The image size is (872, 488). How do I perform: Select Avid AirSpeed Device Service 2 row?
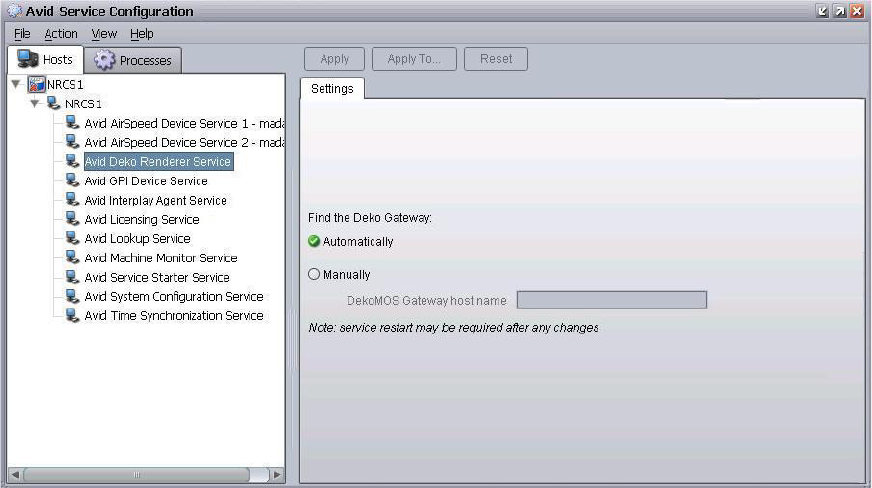pos(184,142)
